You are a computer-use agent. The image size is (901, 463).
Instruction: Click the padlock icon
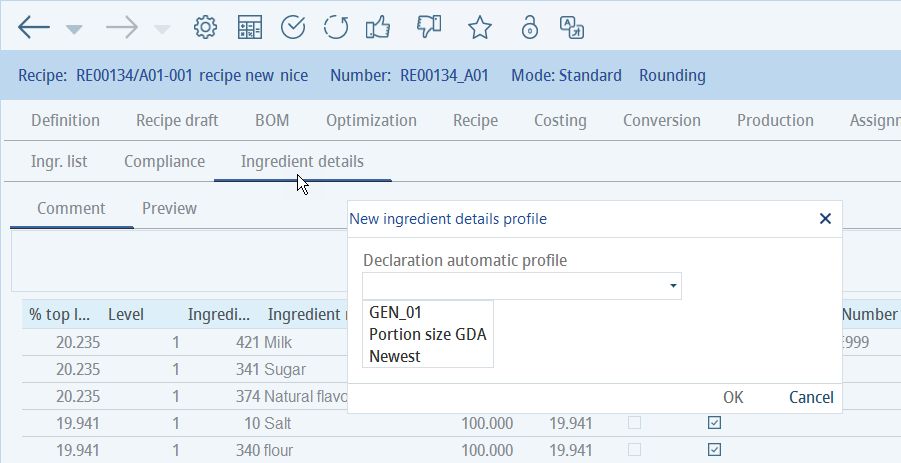click(529, 27)
